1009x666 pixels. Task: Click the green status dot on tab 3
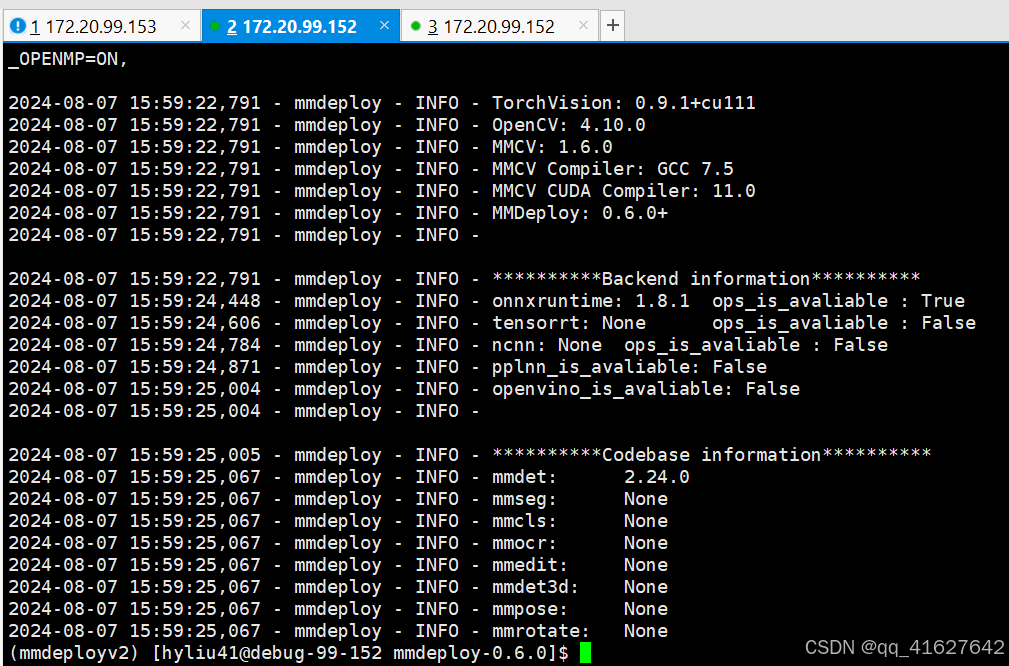[x=415, y=26]
